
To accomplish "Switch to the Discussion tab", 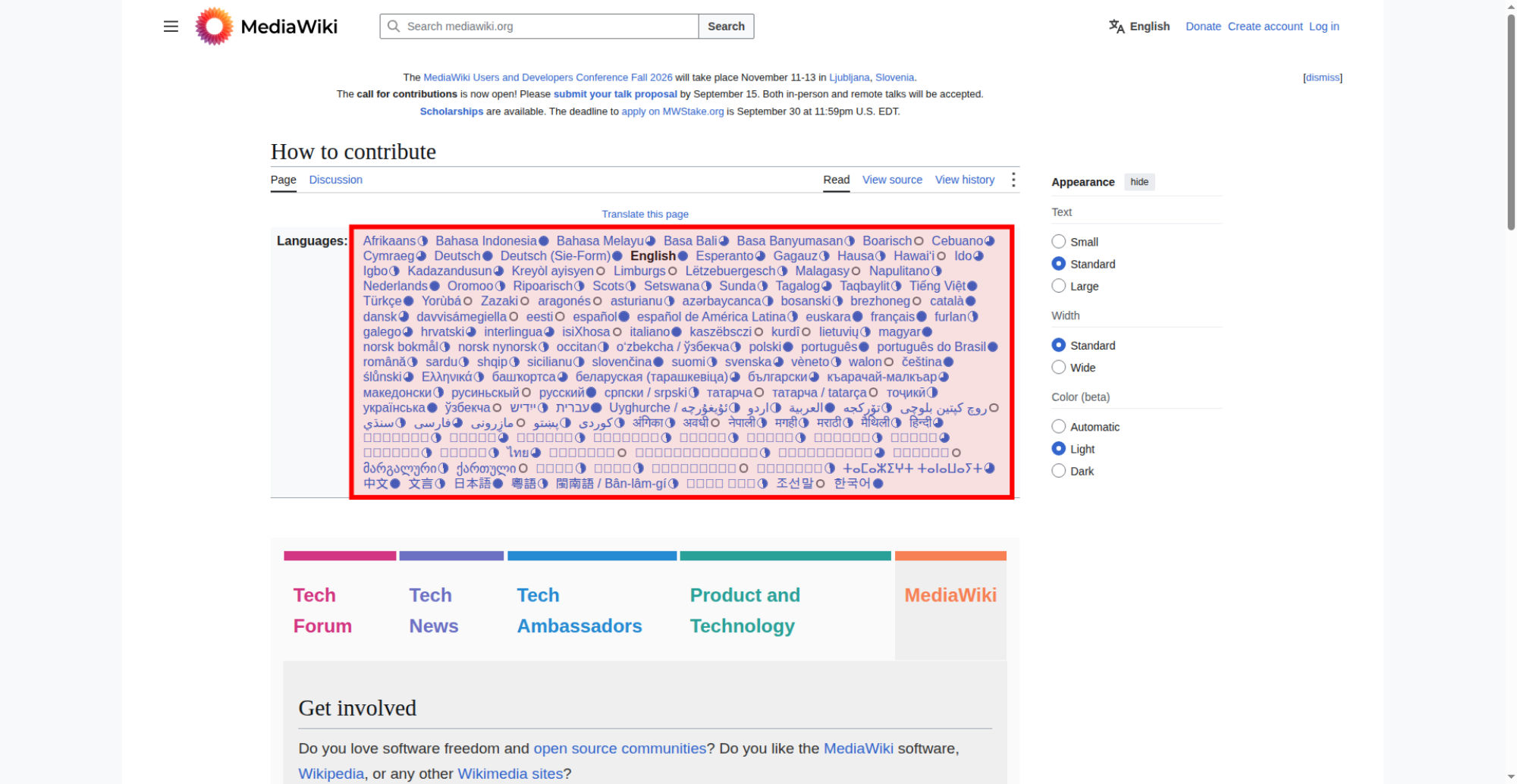I will coord(335,180).
